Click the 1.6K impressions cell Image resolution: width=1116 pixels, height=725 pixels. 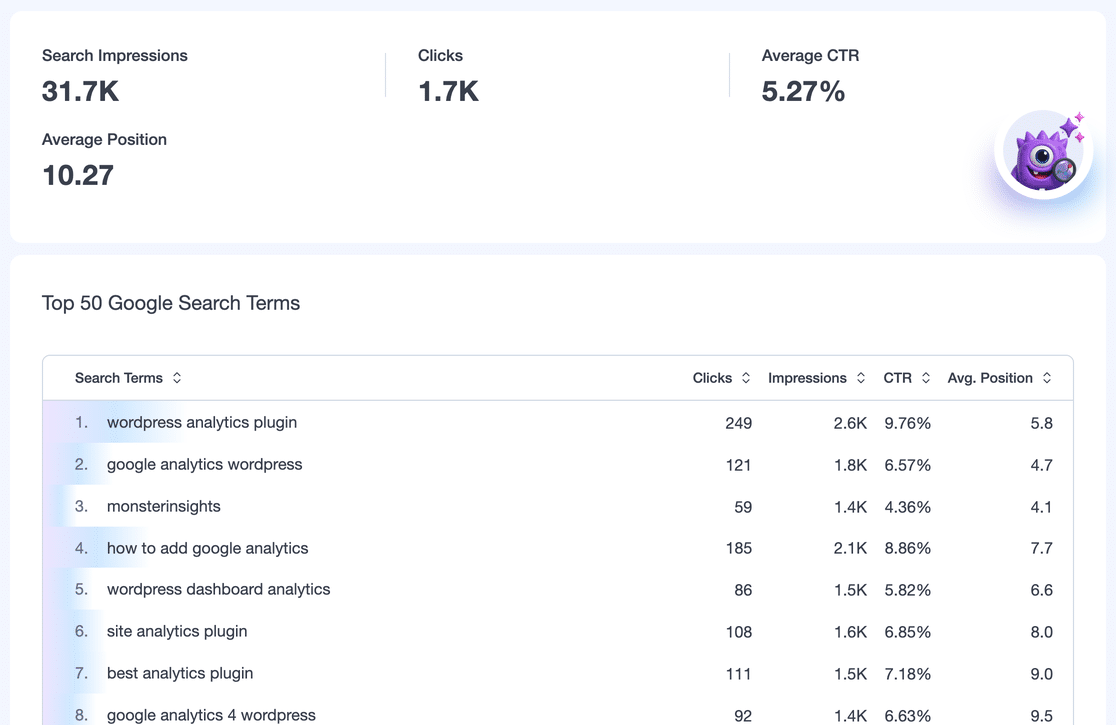[851, 633]
